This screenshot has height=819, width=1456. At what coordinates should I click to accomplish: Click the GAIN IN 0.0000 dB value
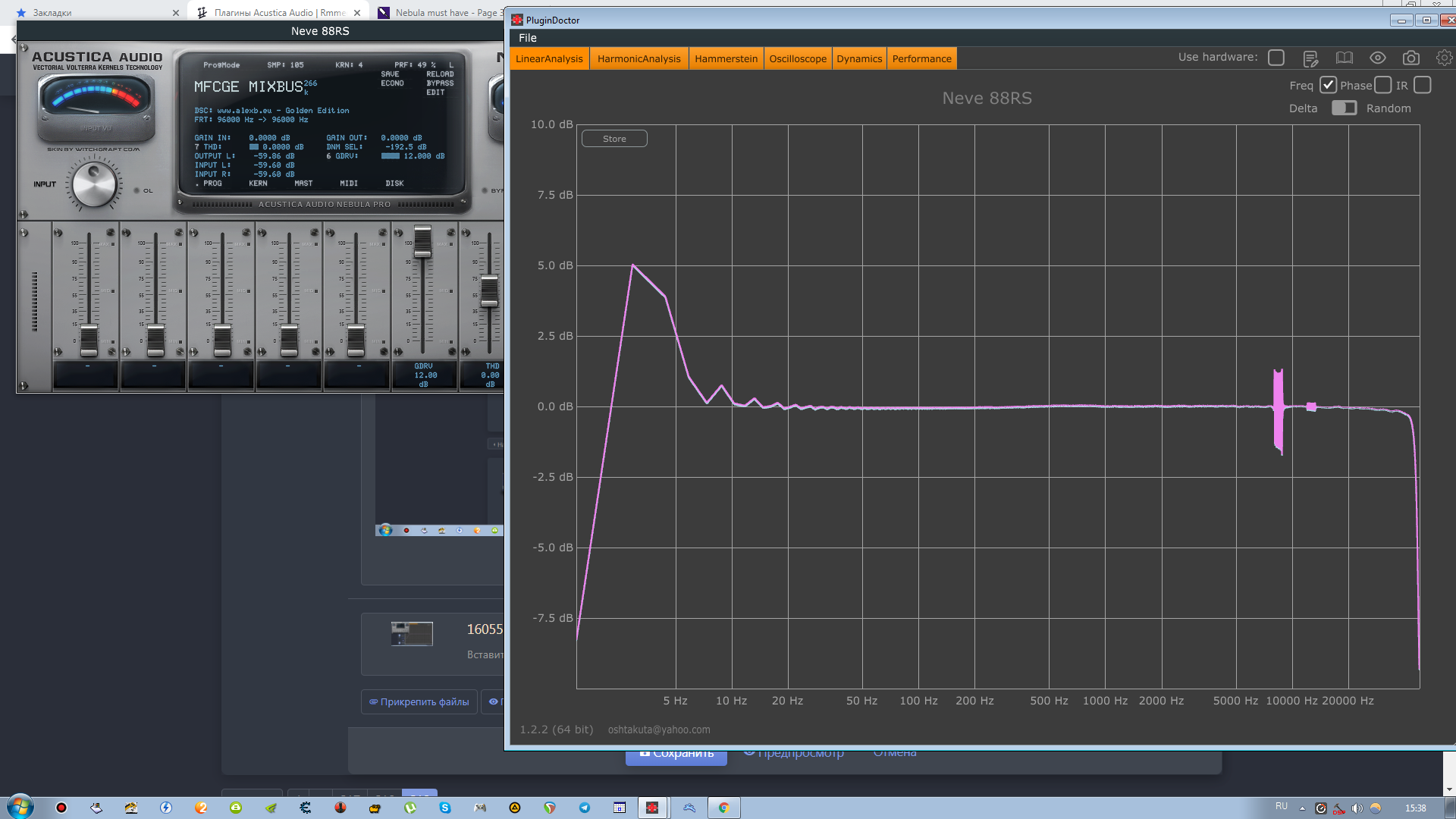(269, 138)
